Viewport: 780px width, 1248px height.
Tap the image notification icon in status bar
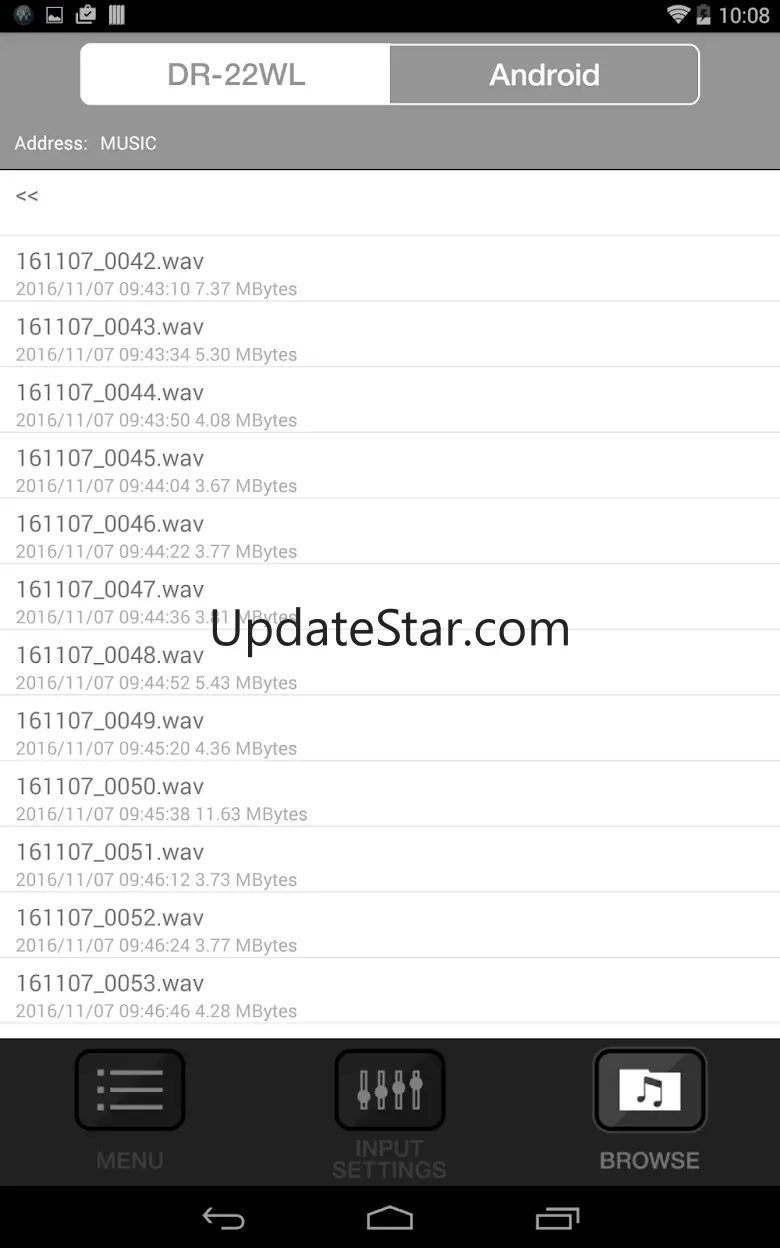[x=55, y=15]
